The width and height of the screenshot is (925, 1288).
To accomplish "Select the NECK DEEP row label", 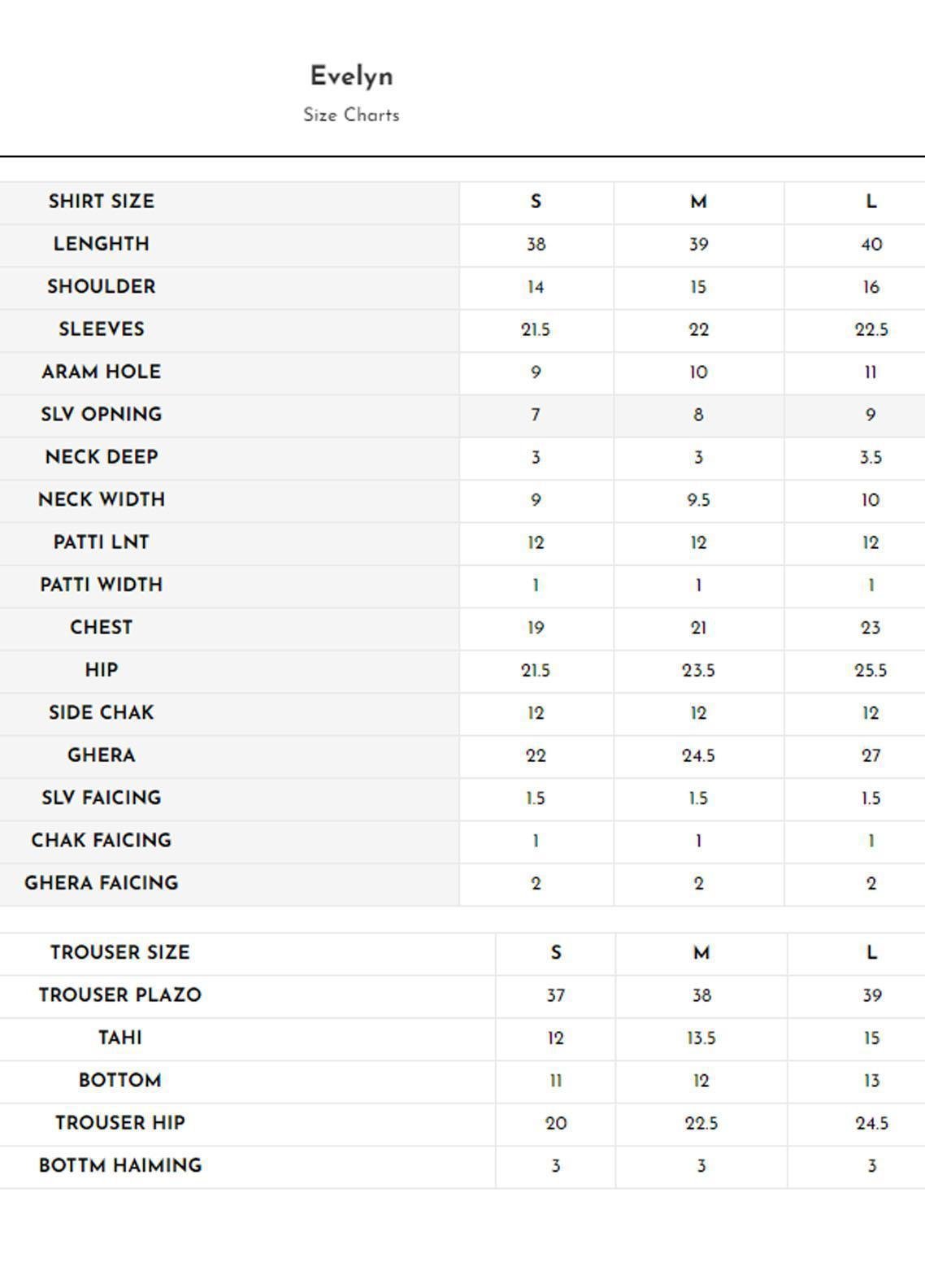I will click(102, 457).
